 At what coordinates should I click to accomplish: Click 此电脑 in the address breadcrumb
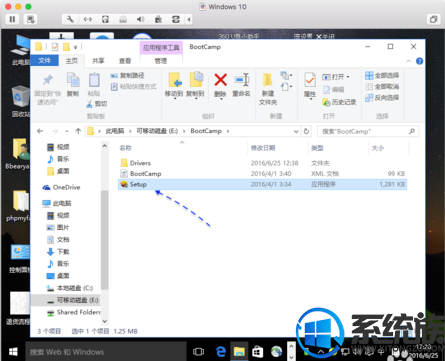pyautogui.click(x=115, y=131)
